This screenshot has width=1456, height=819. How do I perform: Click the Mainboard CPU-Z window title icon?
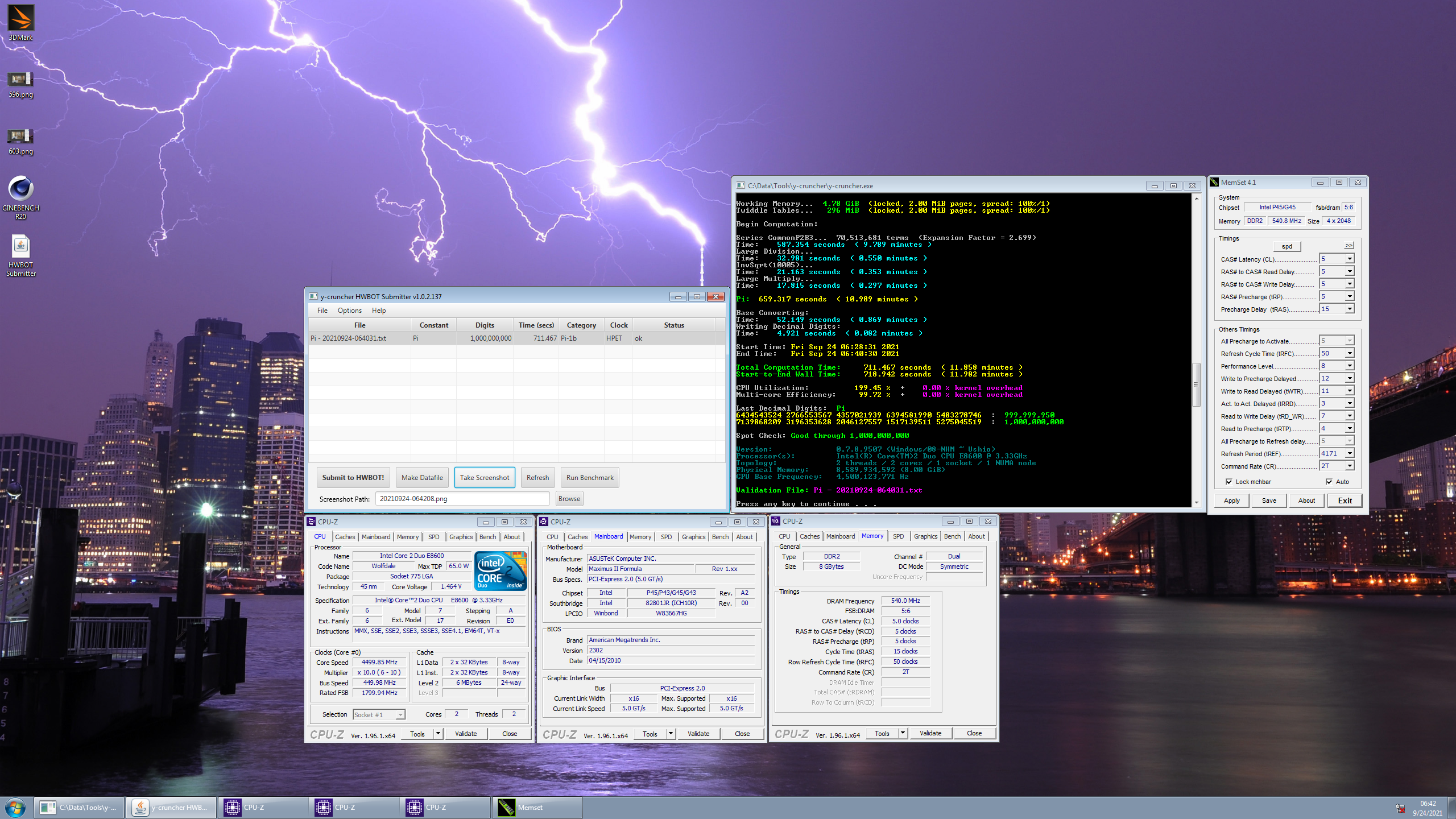tap(544, 522)
